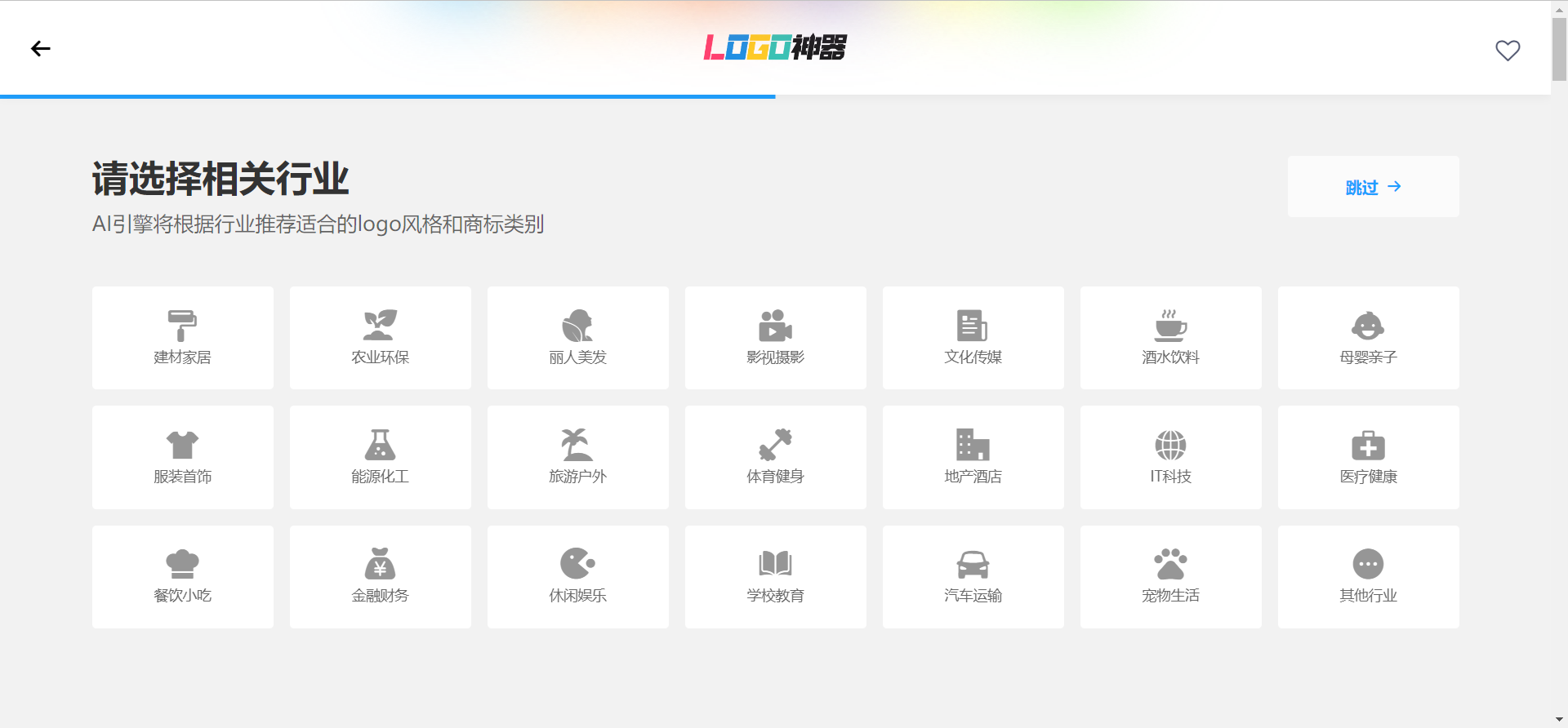This screenshot has width=1568, height=728.
Task: Select the 休闲娱乐 pac-man icon
Action: pos(577,564)
